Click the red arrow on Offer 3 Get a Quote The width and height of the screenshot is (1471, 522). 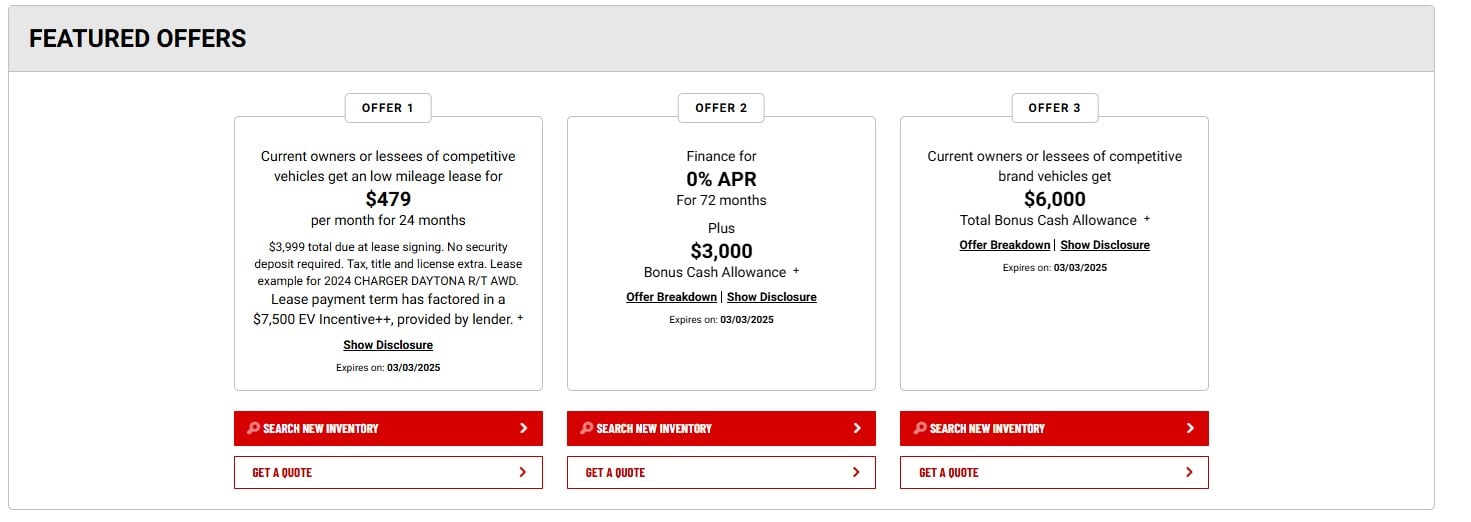click(x=1189, y=472)
